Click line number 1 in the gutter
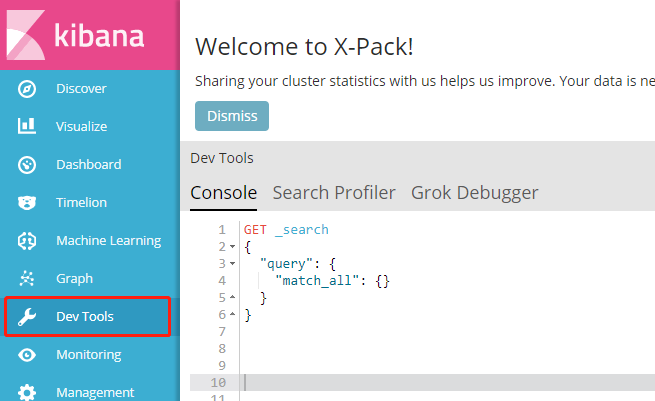This screenshot has width=655, height=401. point(222,230)
